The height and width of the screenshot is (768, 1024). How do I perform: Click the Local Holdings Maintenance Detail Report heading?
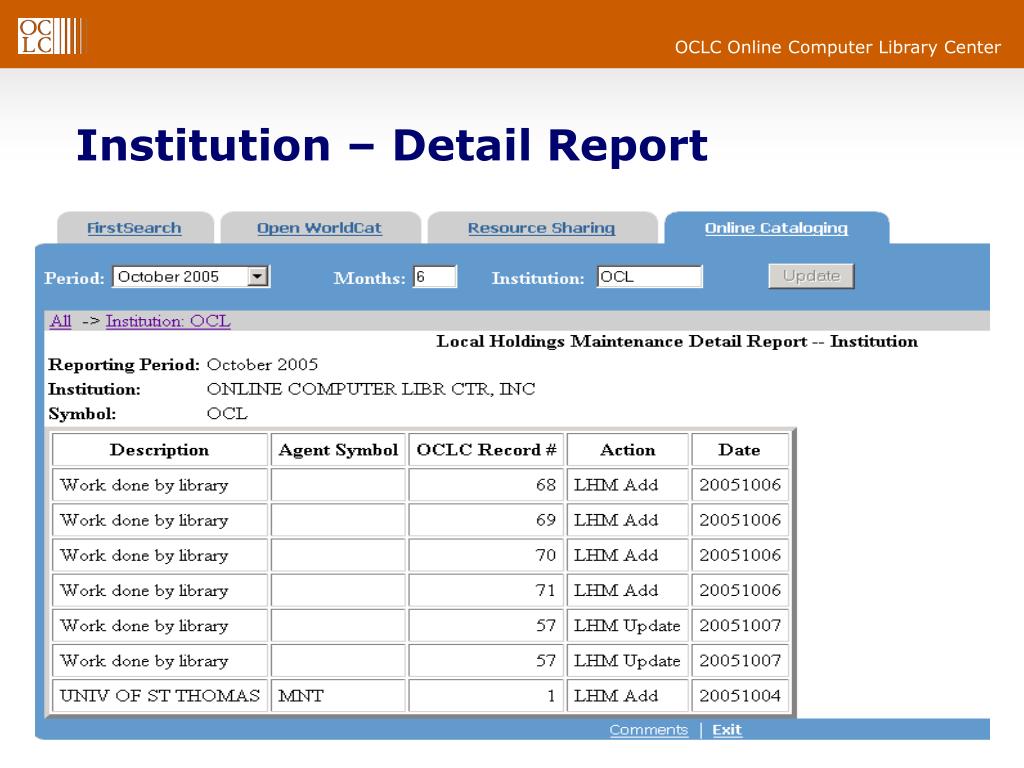(677, 342)
